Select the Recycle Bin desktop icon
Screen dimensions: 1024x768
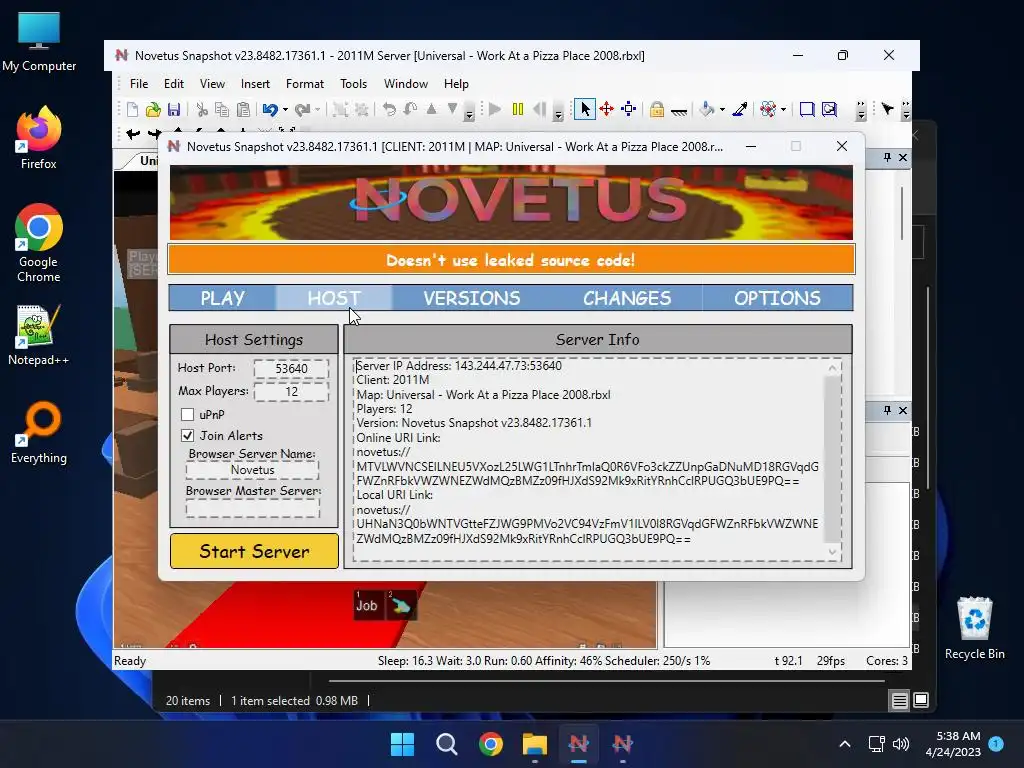pyautogui.click(x=974, y=628)
